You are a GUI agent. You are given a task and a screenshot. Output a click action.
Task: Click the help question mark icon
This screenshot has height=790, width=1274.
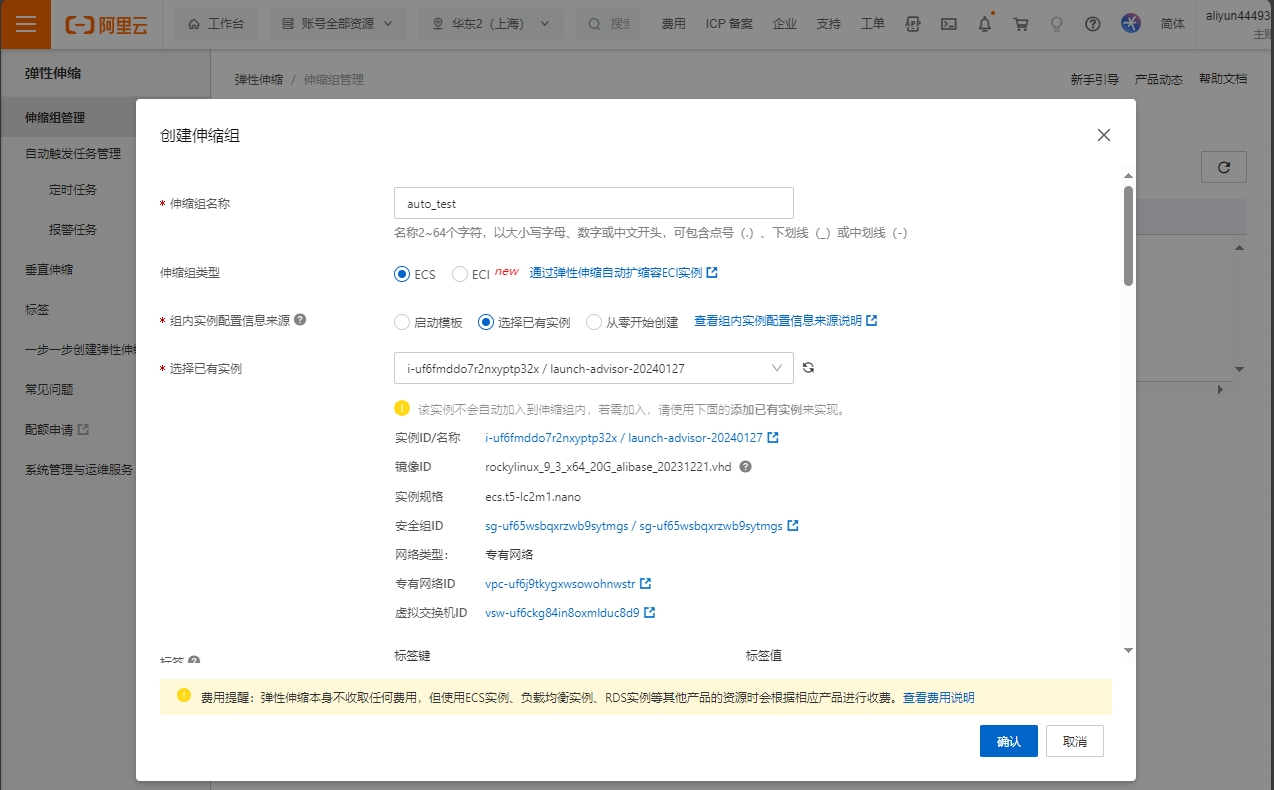(x=1093, y=24)
